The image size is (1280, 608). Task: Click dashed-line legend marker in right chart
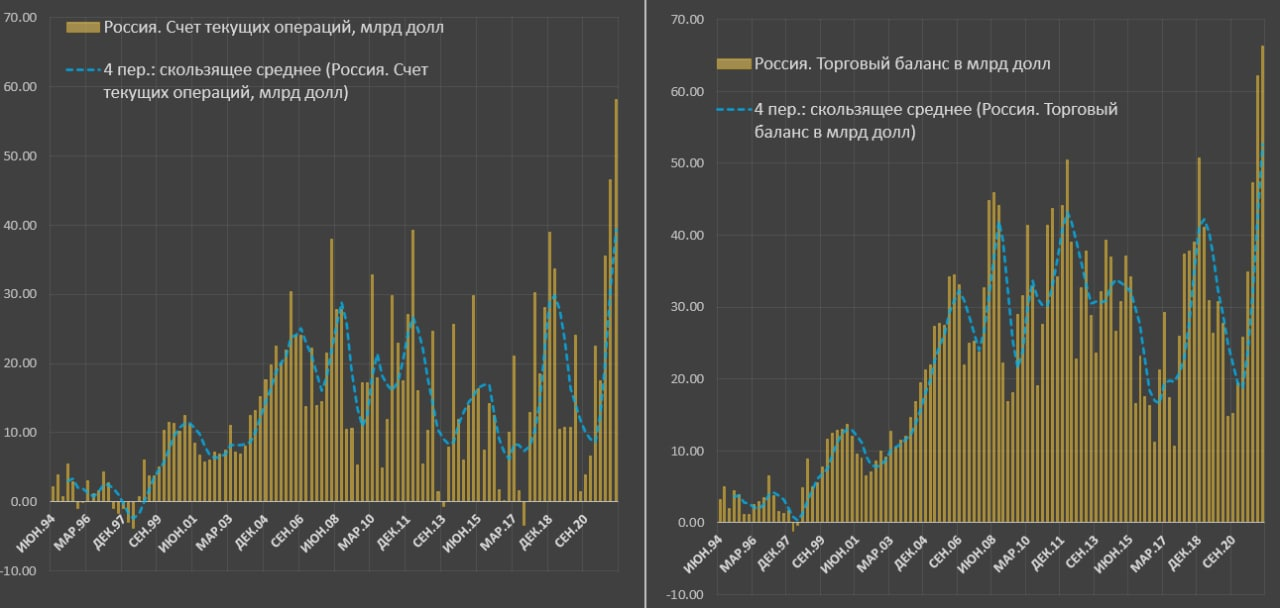(x=734, y=109)
